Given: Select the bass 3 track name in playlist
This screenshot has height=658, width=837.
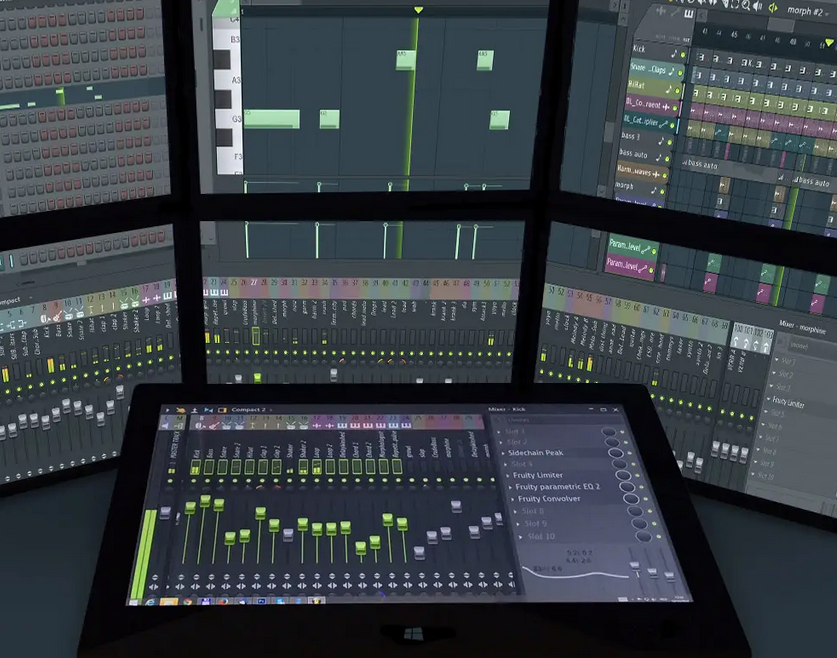Looking at the screenshot, I should (630, 136).
